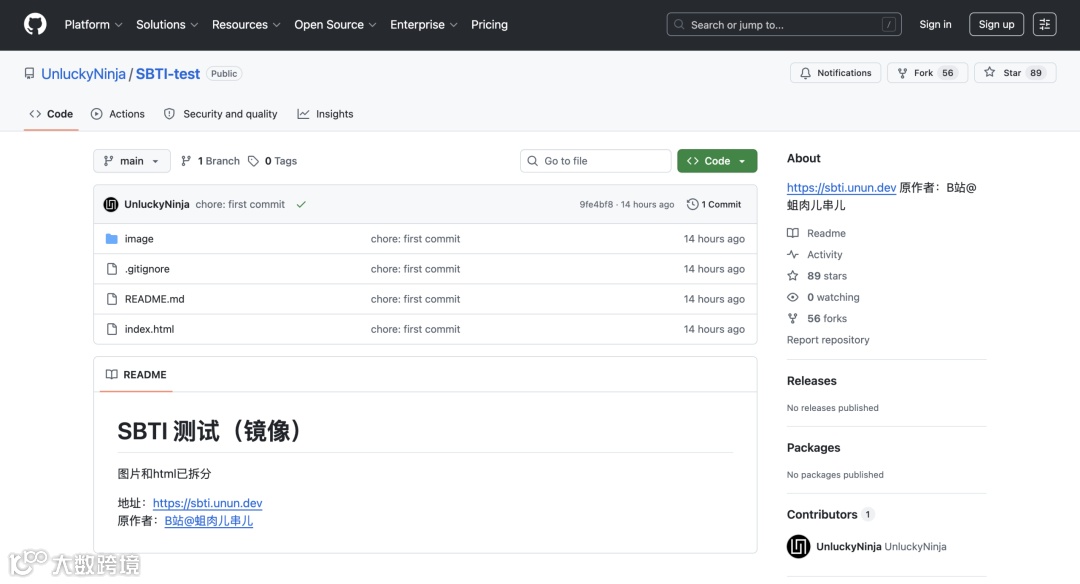Click the green commit status checkmark
Screen dimensions: 1080x584
(x=301, y=205)
